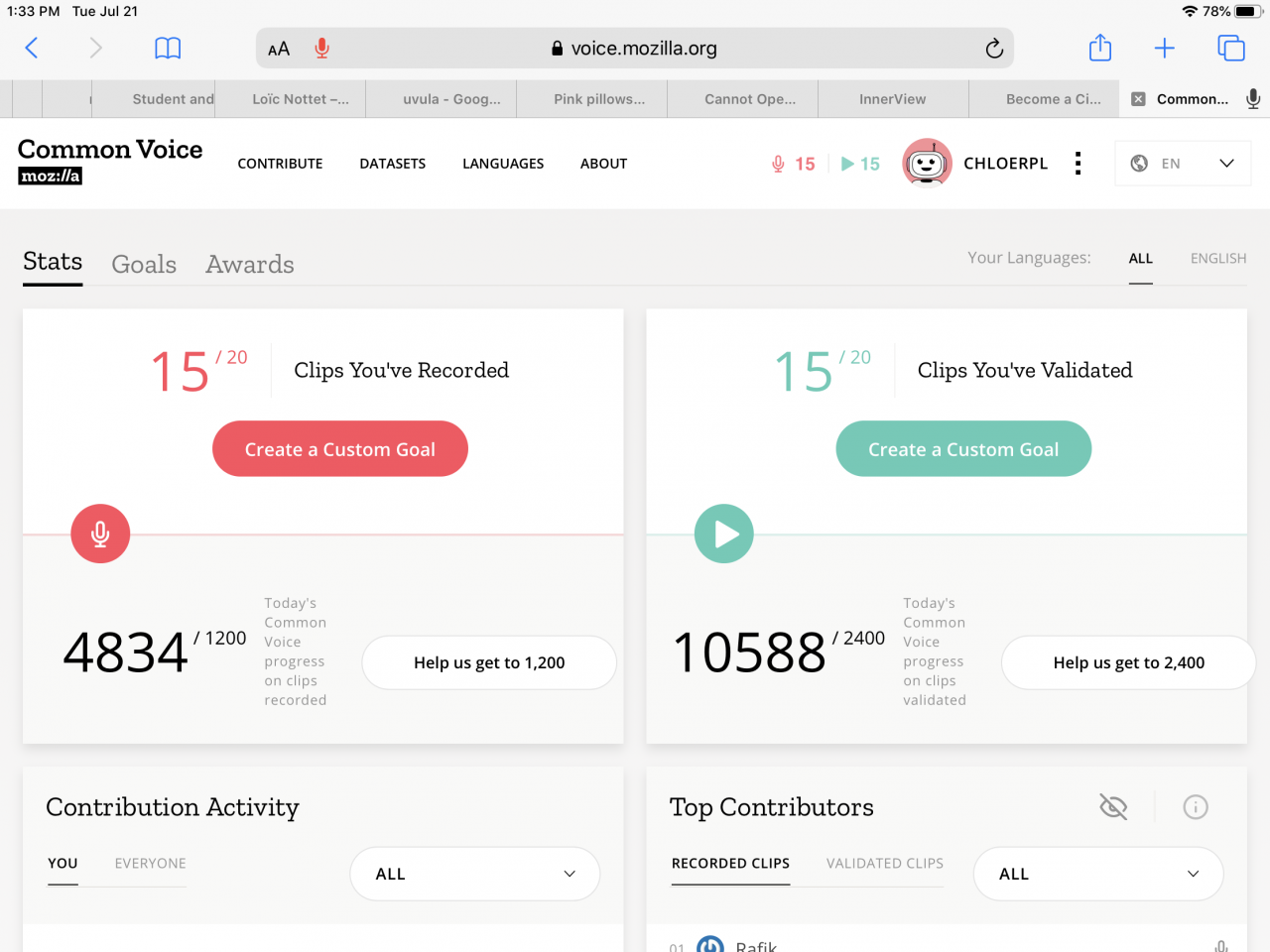The height and width of the screenshot is (952, 1270).
Task: Switch to the Loïc Nottet Safari tab
Action: point(291,99)
